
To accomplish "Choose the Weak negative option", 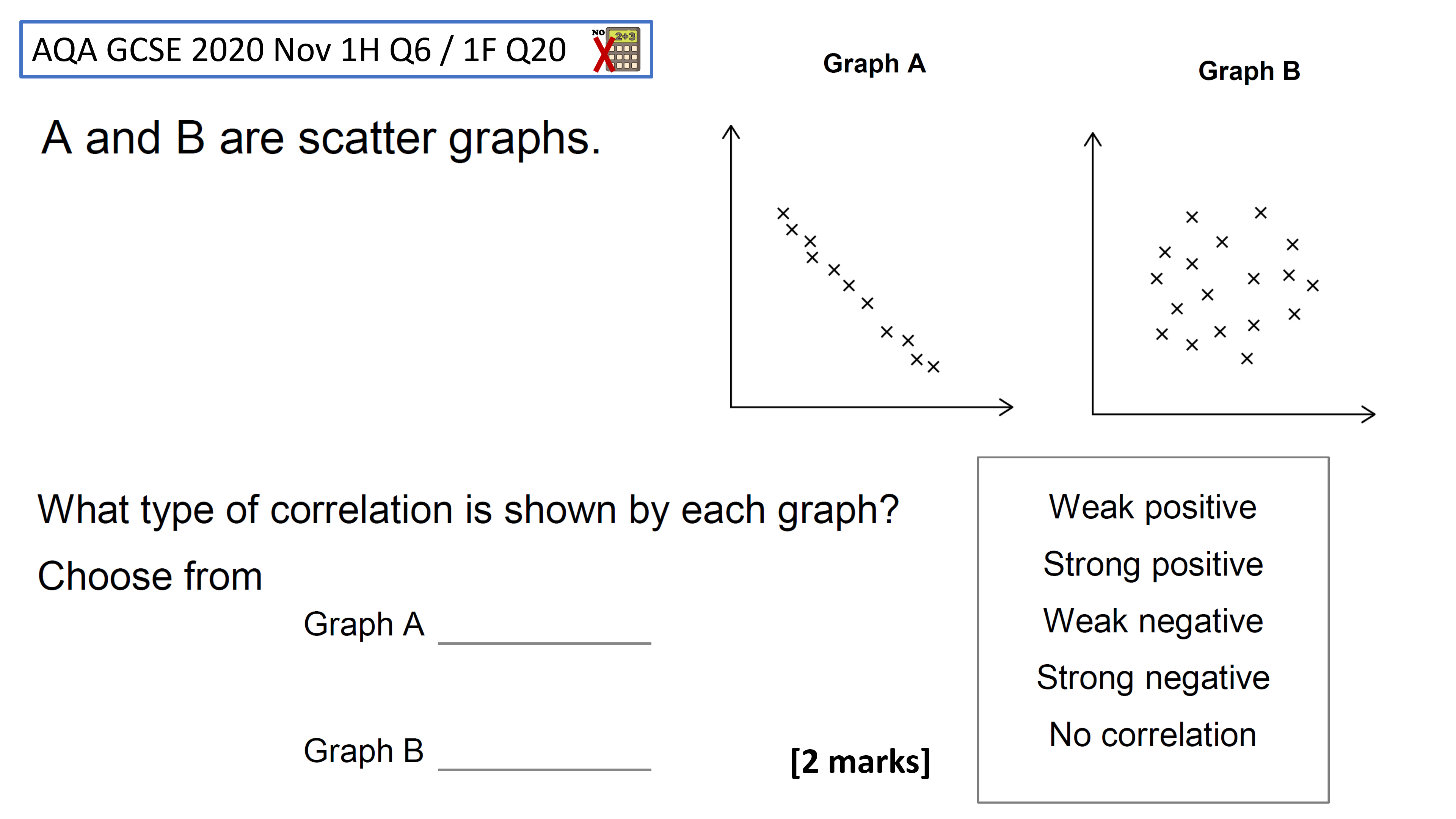I will click(x=1153, y=621).
